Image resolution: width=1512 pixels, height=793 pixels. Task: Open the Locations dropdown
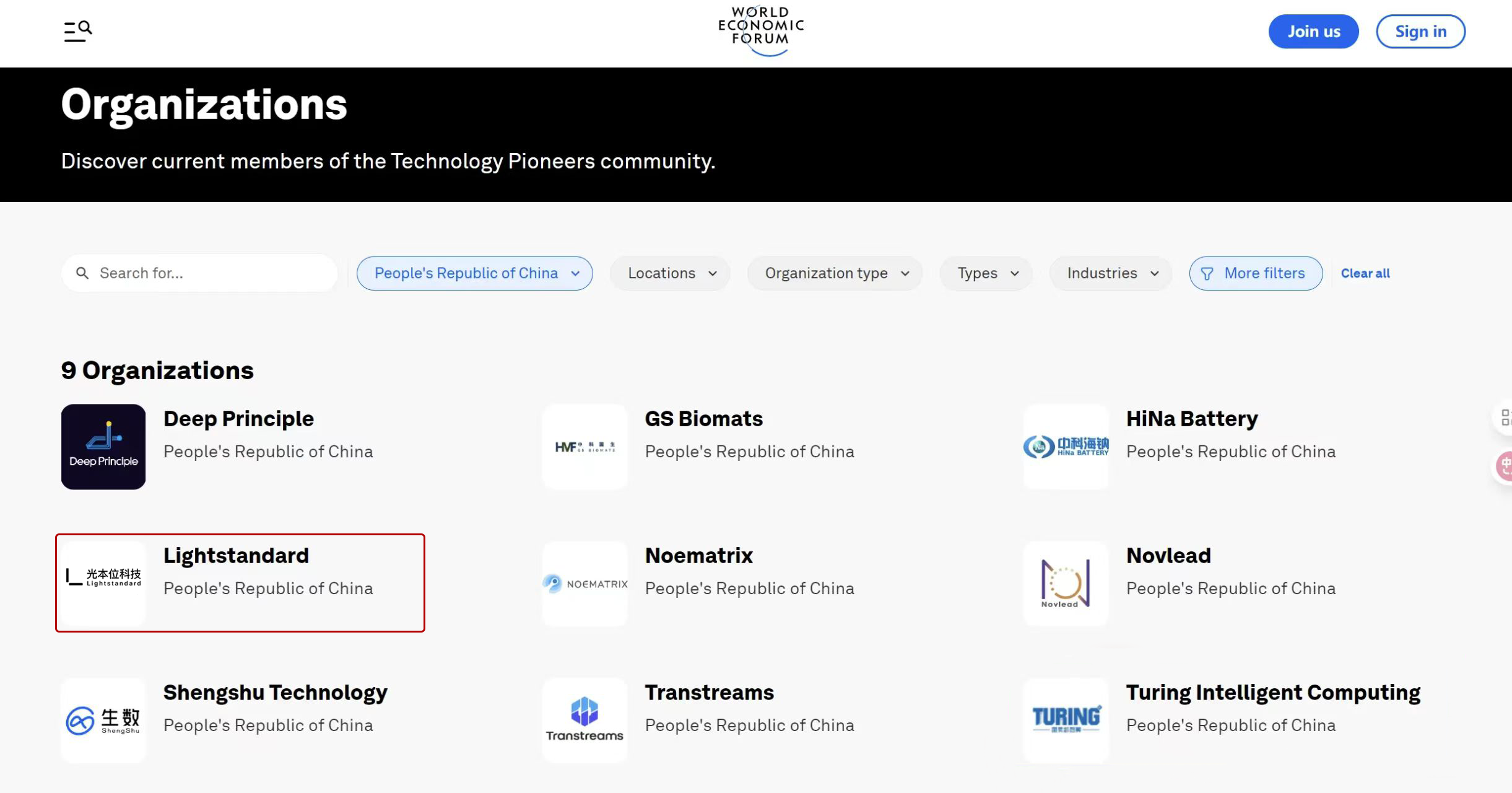(671, 273)
